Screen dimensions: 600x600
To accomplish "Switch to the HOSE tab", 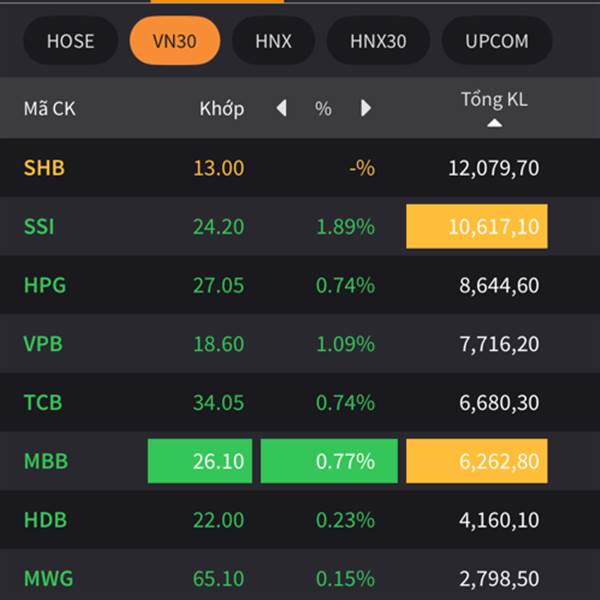I will point(71,41).
